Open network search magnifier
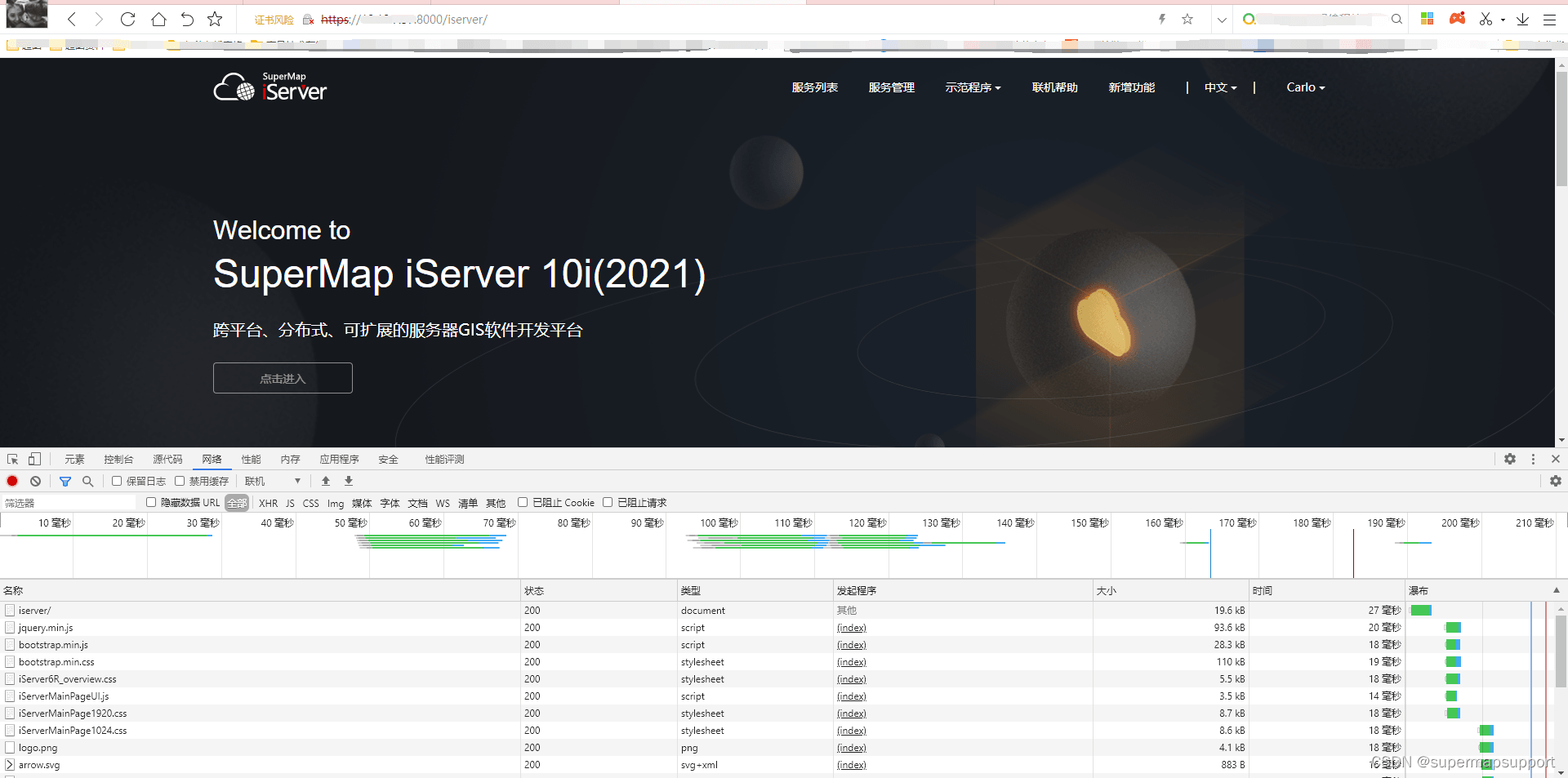1568x778 pixels. [x=88, y=482]
